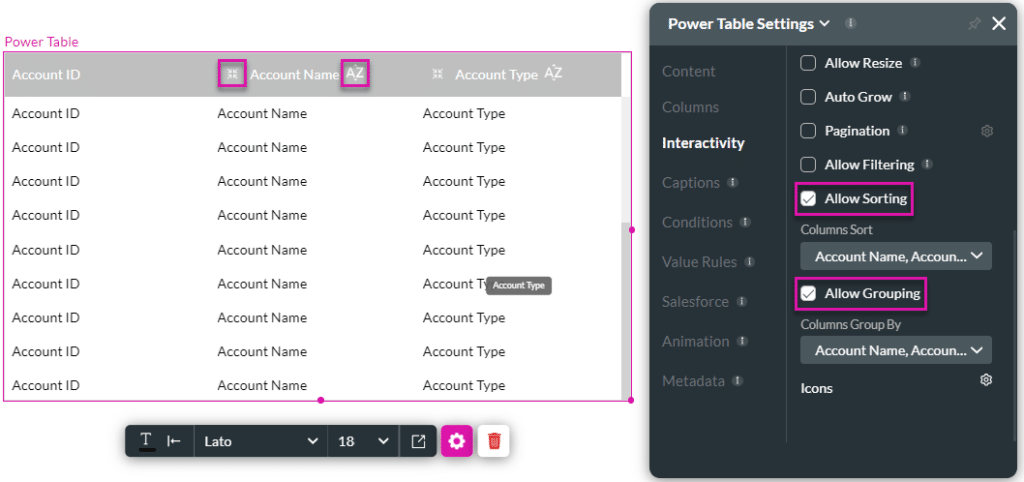Screen dimensions: 1024x482
Task: Select the text color underline tool
Action: click(146, 441)
